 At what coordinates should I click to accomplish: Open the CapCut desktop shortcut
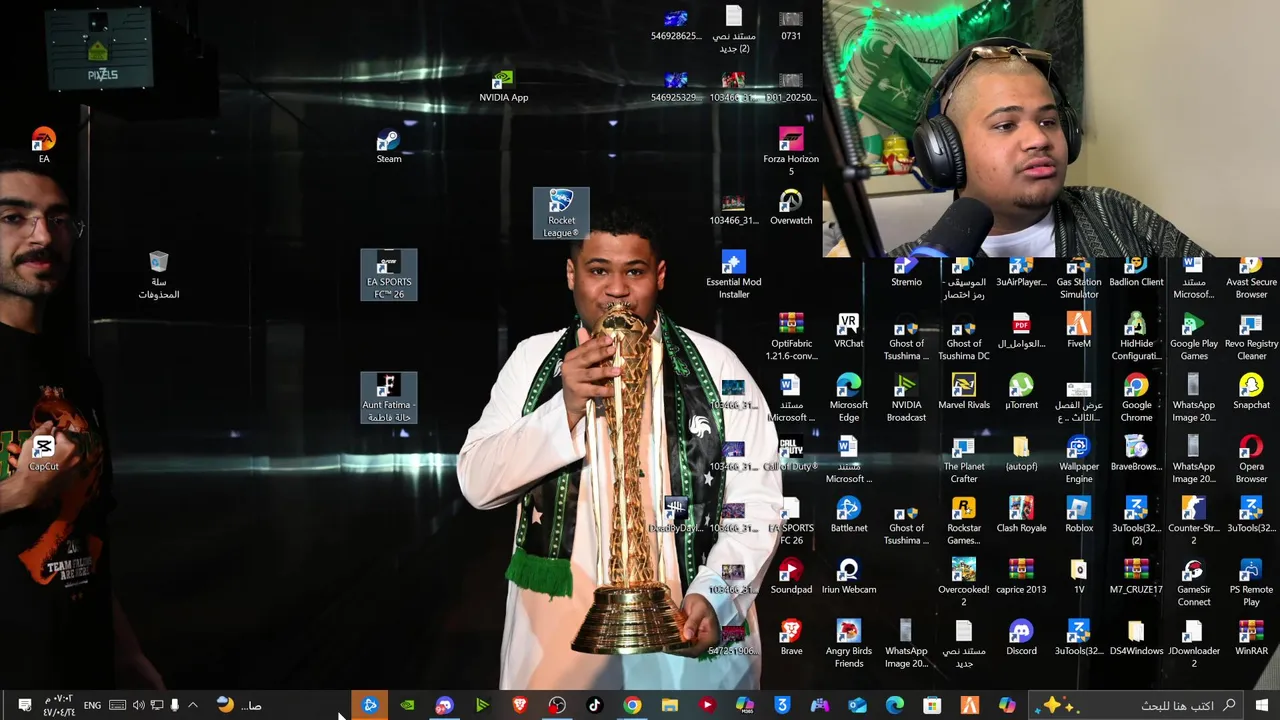pyautogui.click(x=44, y=453)
